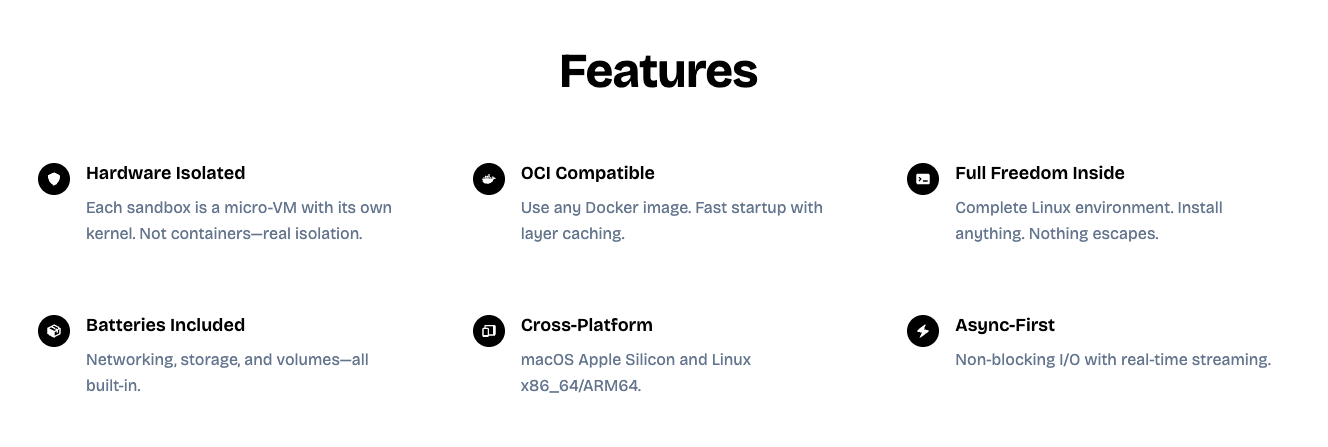This screenshot has height=447, width=1328.
Task: Select the Hardware Isolated title
Action: pos(165,173)
